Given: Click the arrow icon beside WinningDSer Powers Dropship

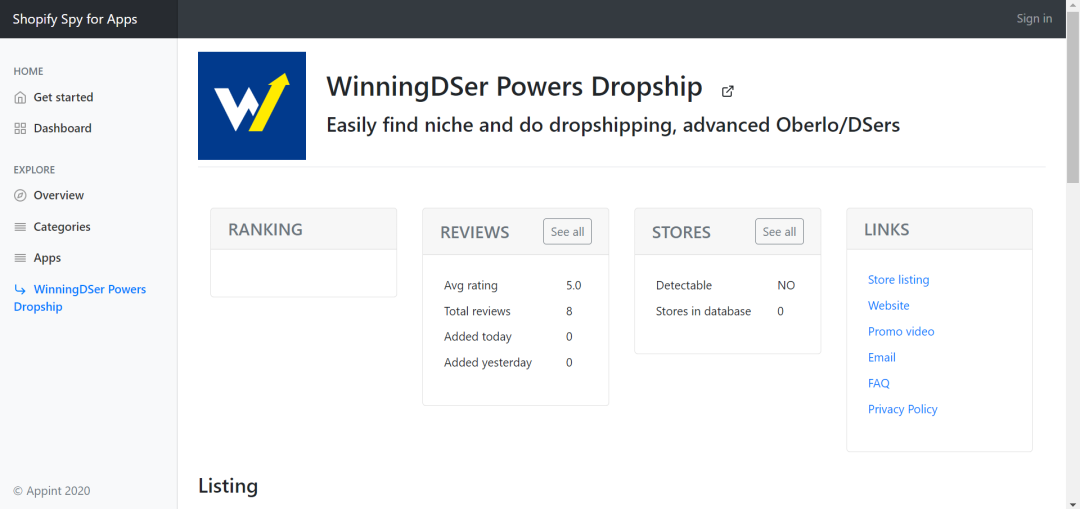Looking at the screenshot, I should (20, 289).
